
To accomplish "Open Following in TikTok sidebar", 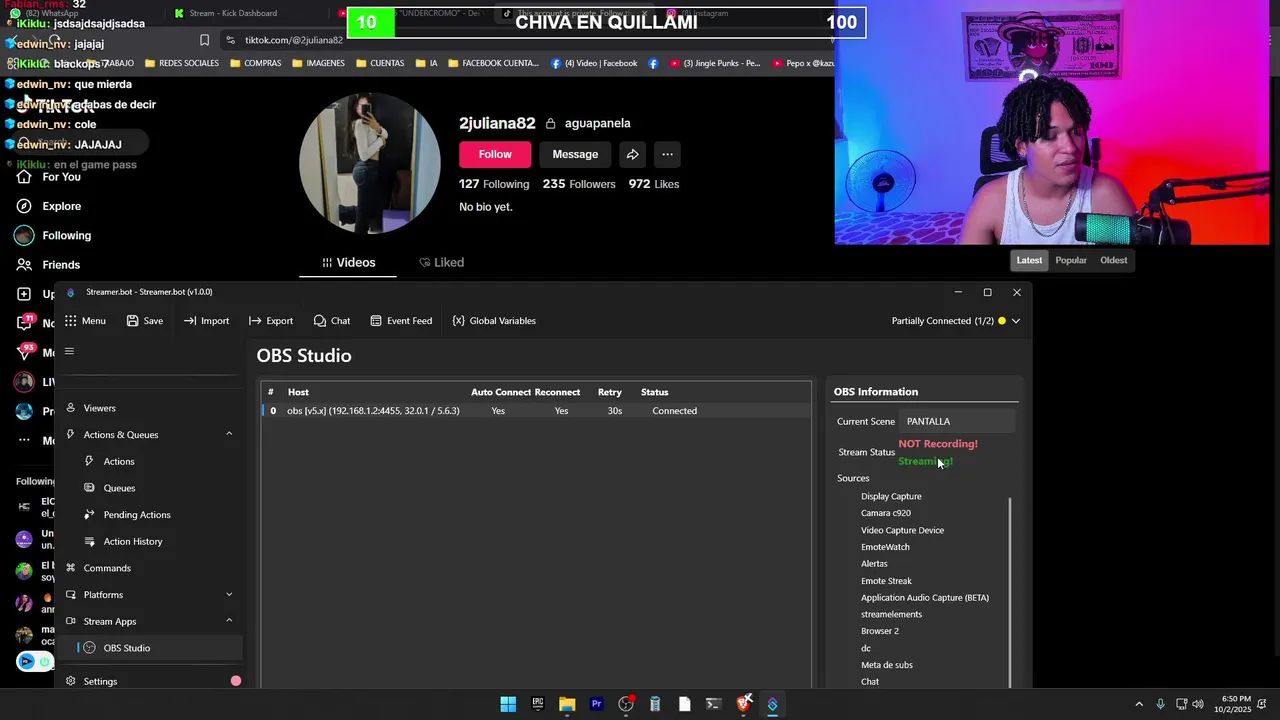I will (x=53, y=236).
